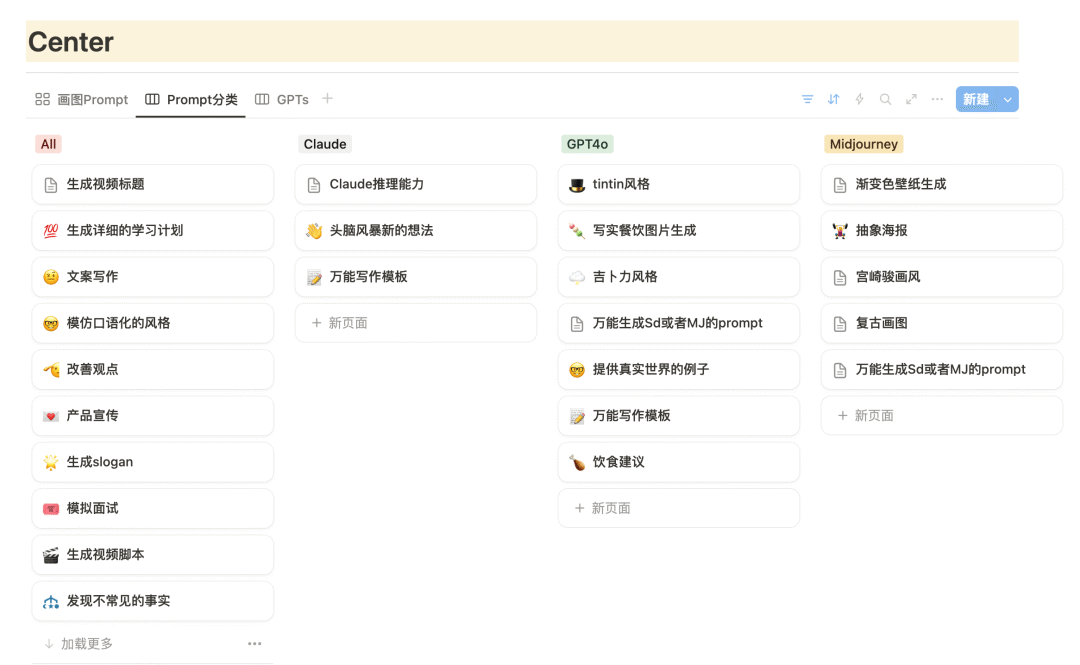Click the Center page title
The height and width of the screenshot is (665, 1080).
71,42
